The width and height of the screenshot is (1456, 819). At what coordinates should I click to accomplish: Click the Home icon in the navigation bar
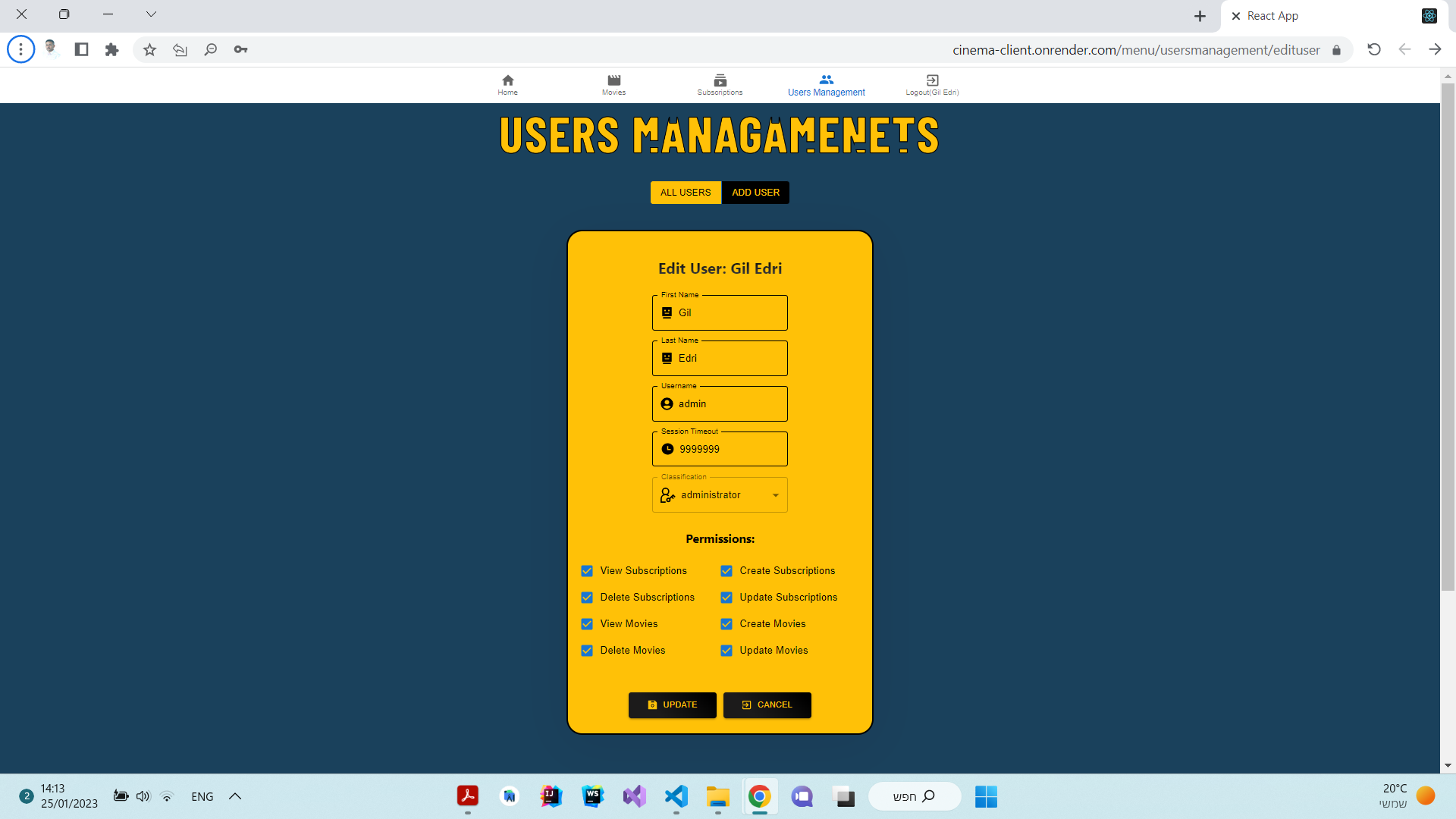(507, 80)
